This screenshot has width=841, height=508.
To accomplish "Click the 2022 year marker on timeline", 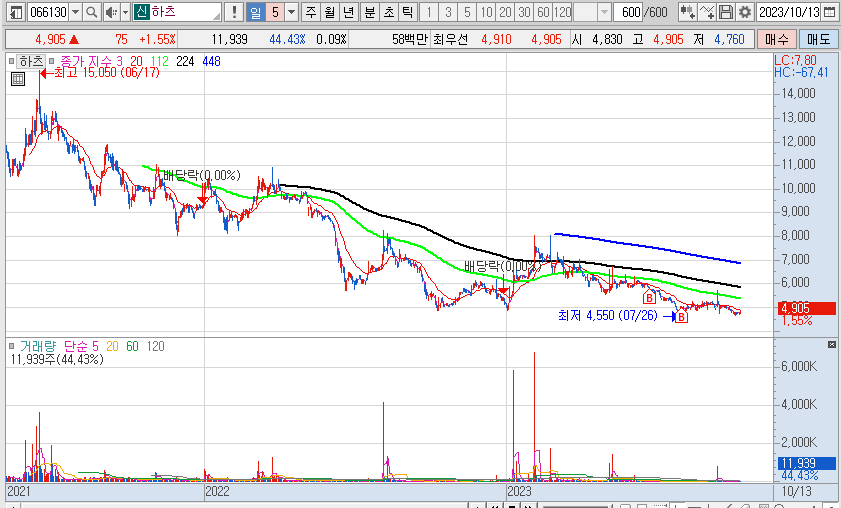I will tap(217, 491).
